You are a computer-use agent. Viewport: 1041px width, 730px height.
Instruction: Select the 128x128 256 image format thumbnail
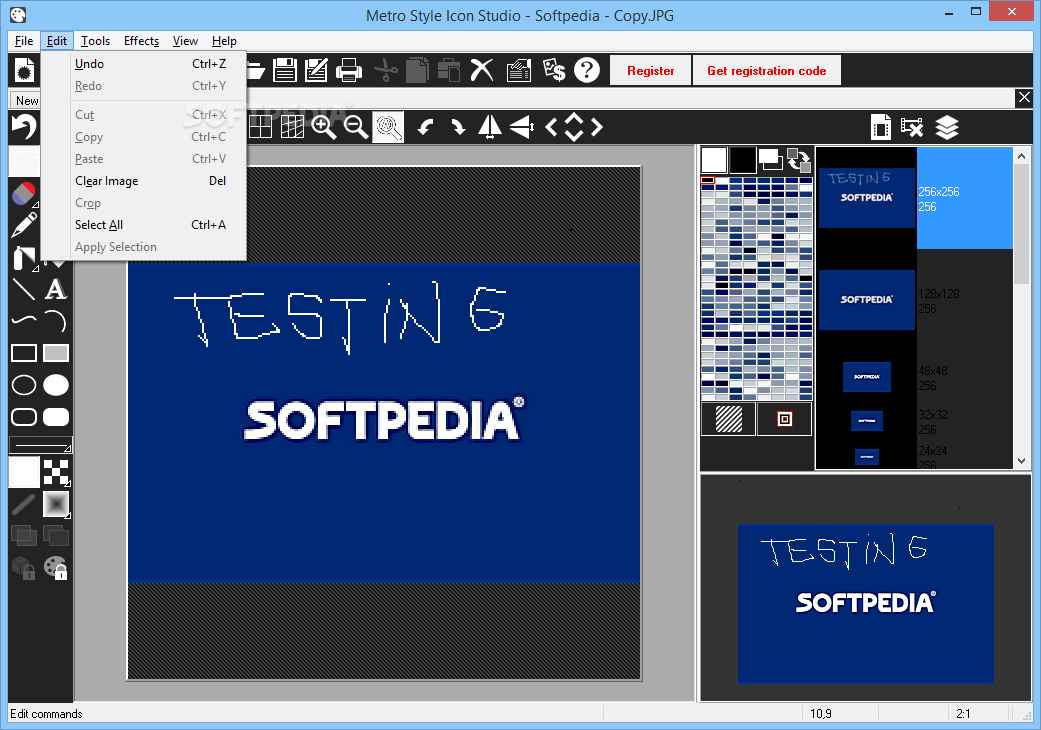tap(867, 300)
